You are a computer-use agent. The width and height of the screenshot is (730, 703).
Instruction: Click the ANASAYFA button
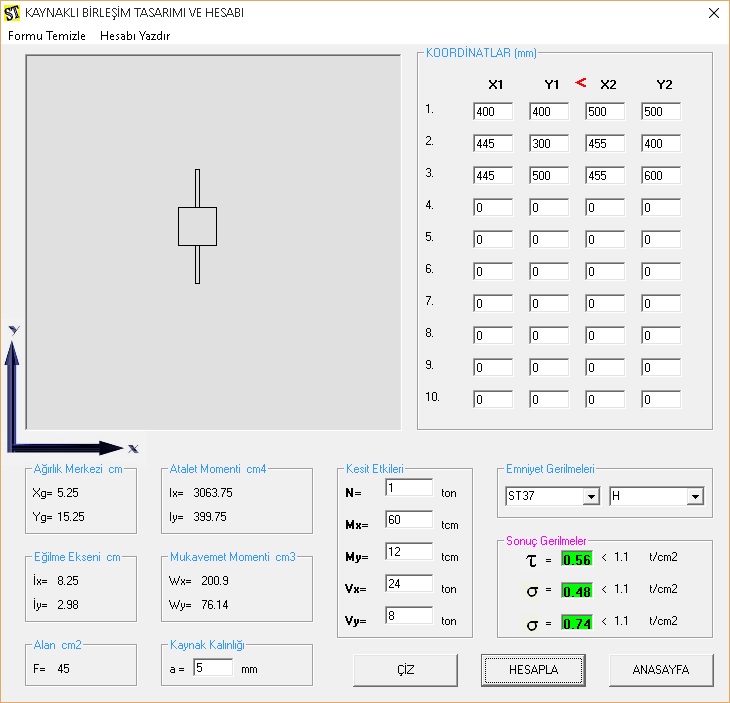click(661, 670)
